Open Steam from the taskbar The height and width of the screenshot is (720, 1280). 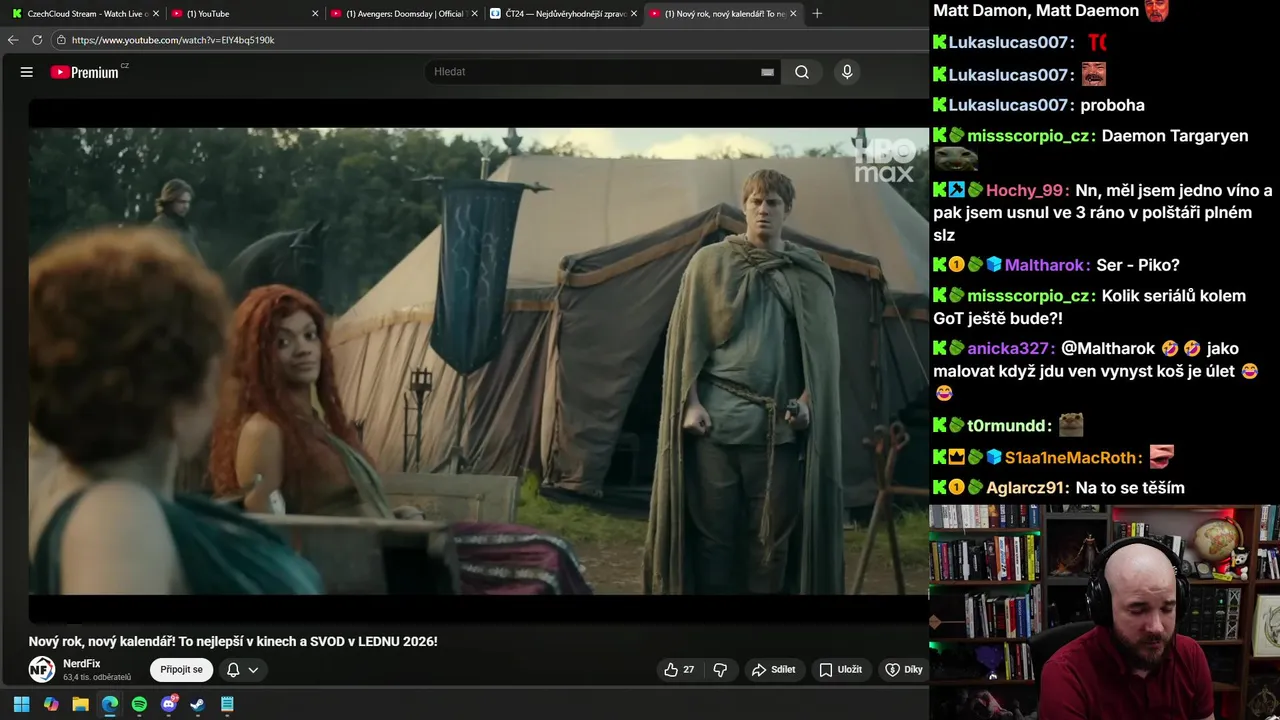(x=198, y=704)
